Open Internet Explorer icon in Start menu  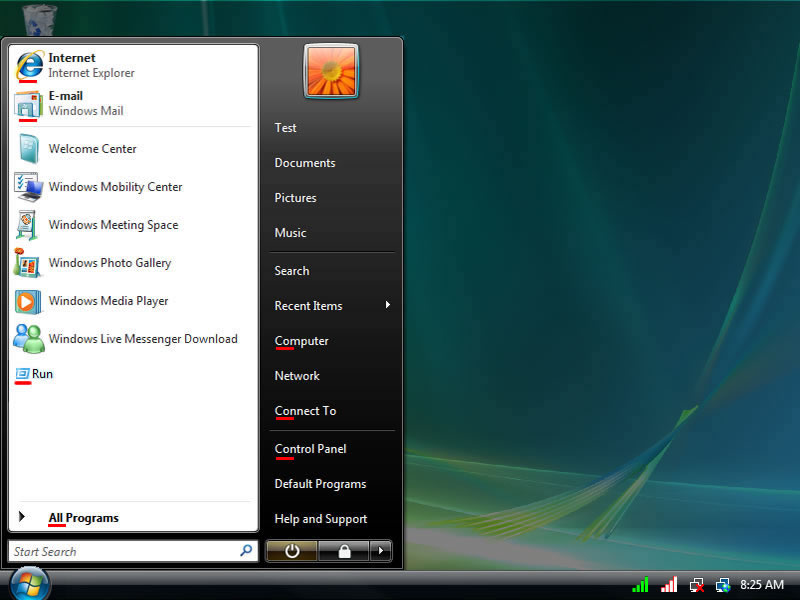(30, 65)
